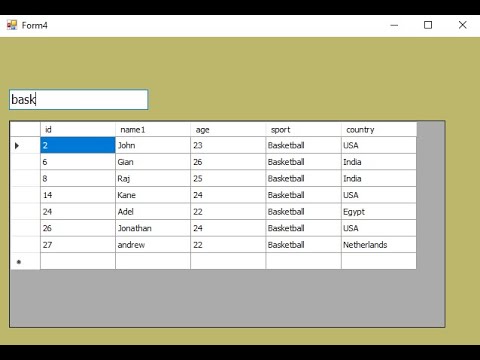
Task: Click the grid's top-left select-all corner
Action: [x=25, y=130]
